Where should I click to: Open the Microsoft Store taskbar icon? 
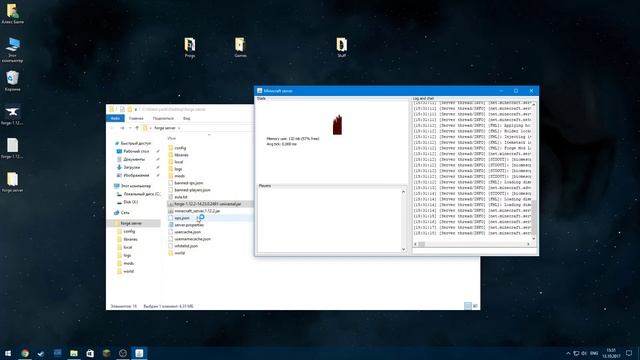coord(90,353)
